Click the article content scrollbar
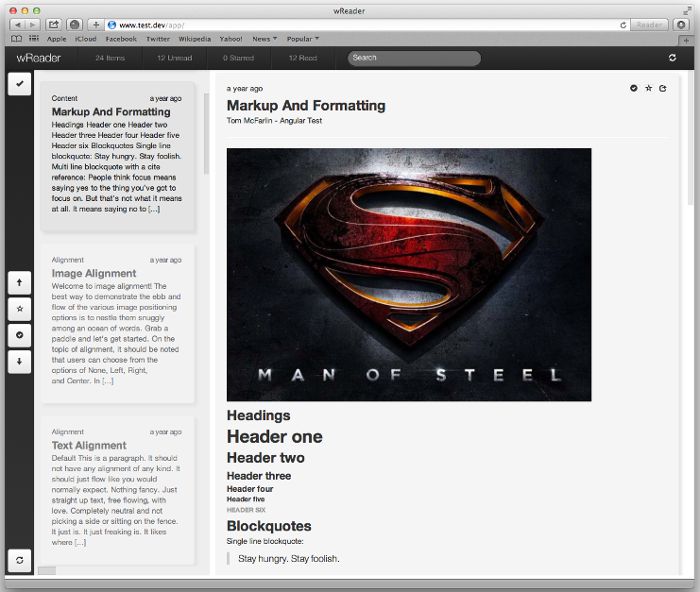700x592 pixels. point(691,138)
